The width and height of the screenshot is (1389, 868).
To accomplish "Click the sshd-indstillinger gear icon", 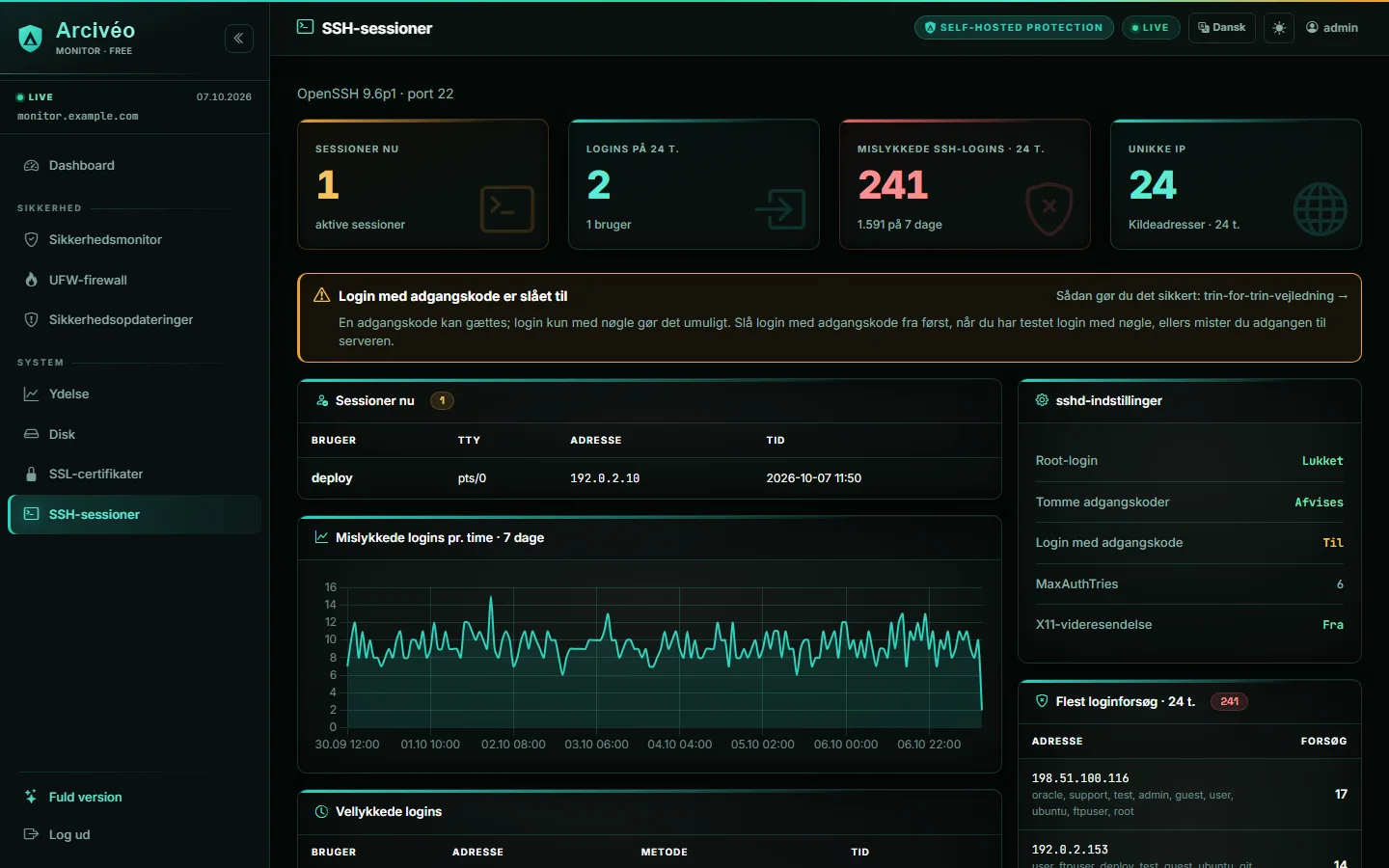I will (x=1042, y=400).
